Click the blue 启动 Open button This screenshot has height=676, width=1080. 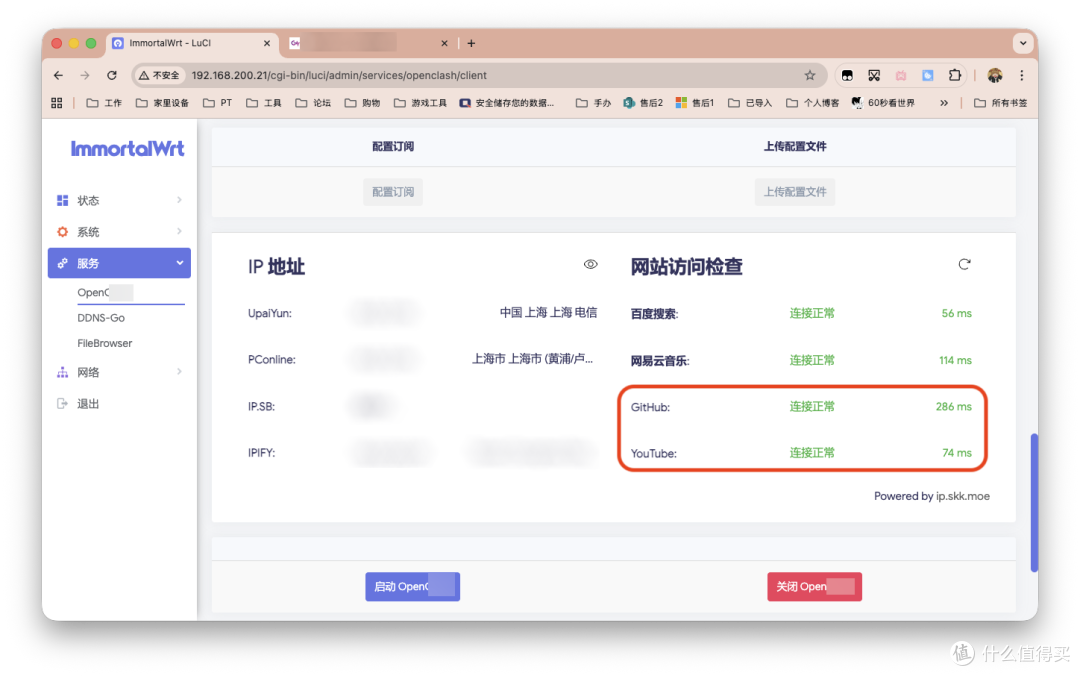tap(413, 586)
